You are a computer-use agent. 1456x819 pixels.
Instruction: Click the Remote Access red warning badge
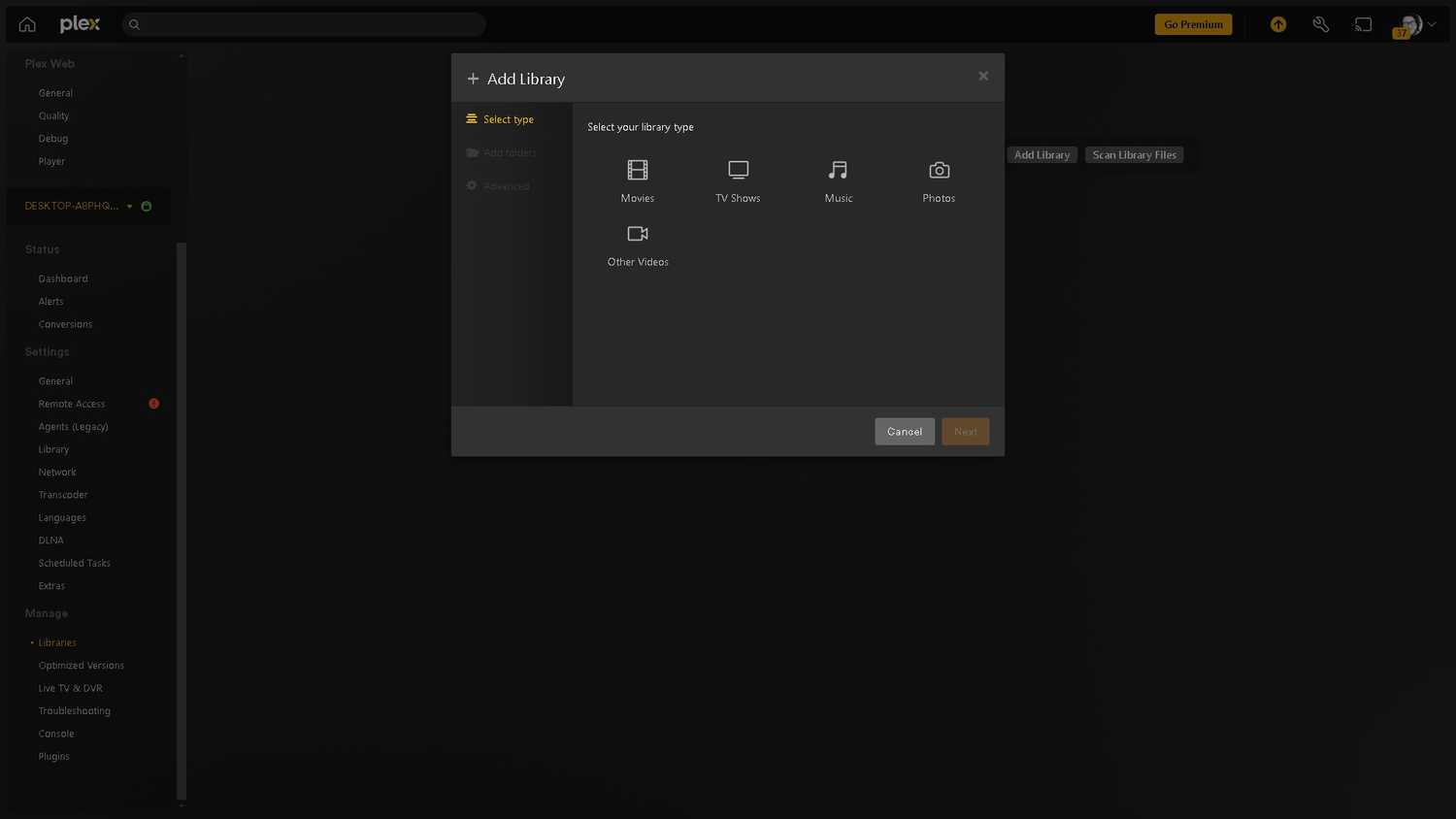tap(153, 404)
